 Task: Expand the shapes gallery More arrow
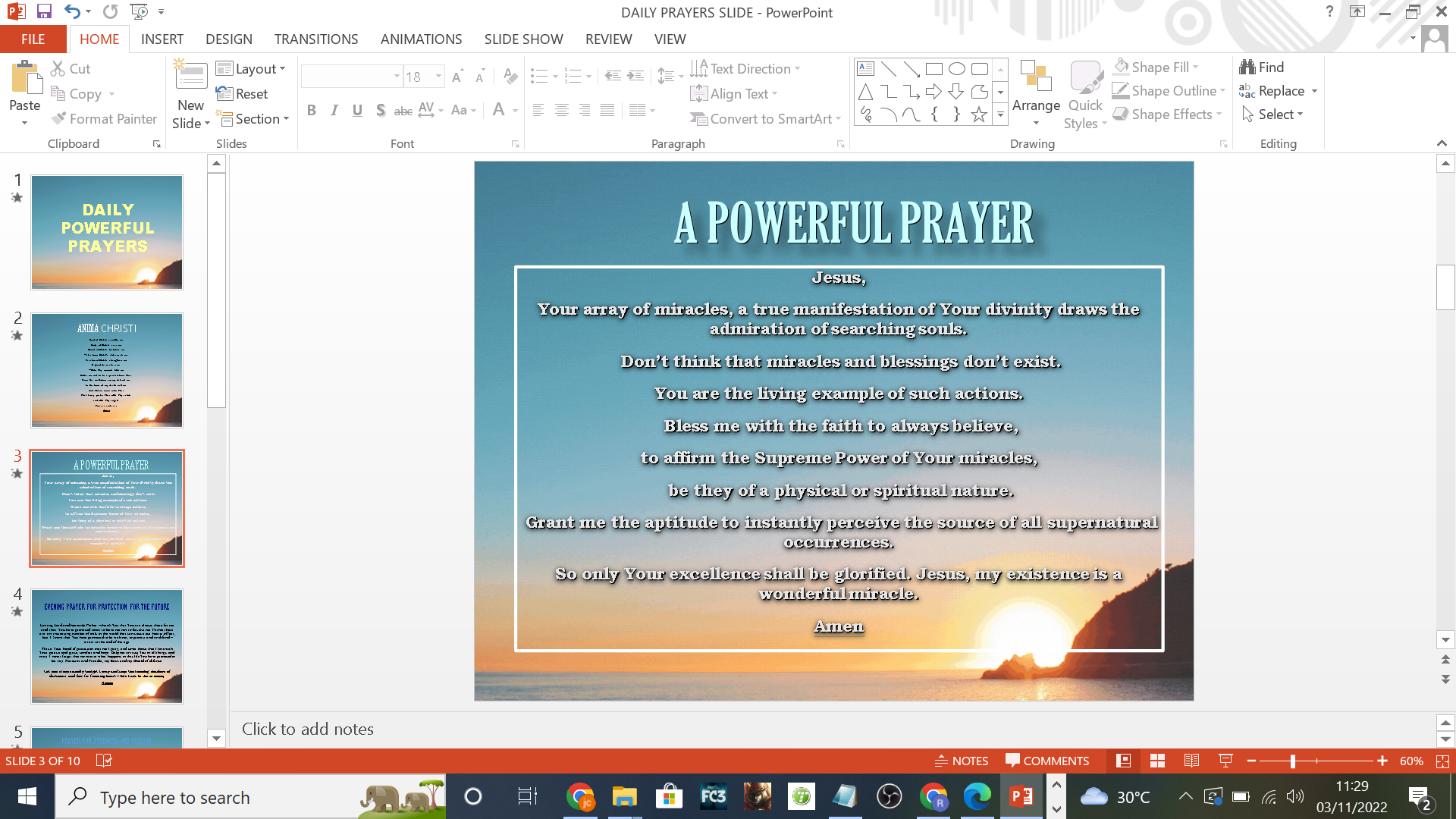tap(1000, 115)
